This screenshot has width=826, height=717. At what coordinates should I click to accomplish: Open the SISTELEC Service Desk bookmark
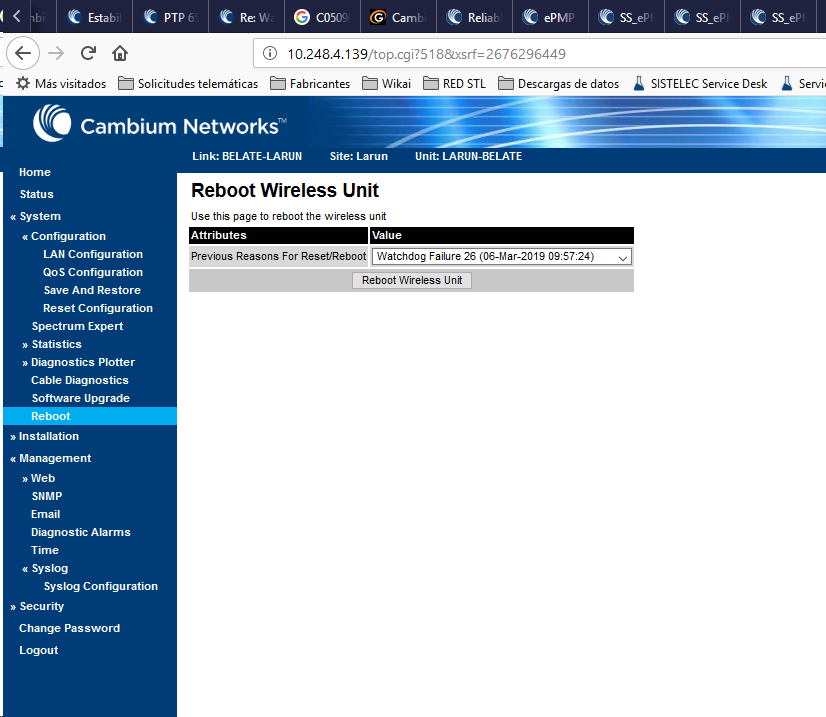click(699, 84)
